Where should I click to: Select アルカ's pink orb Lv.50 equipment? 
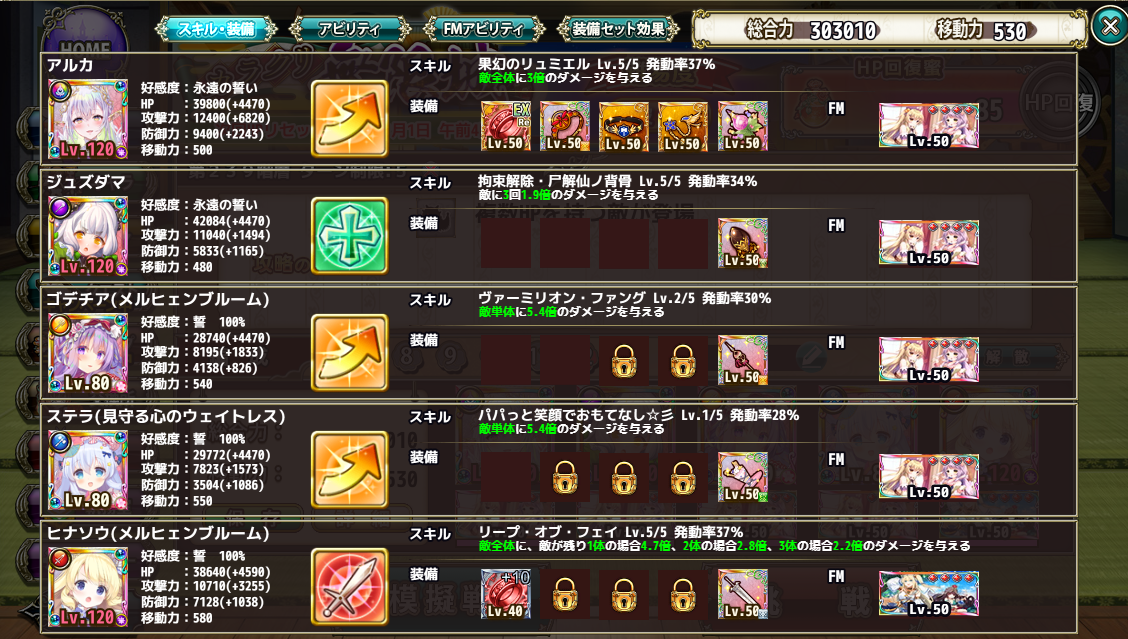(x=743, y=126)
